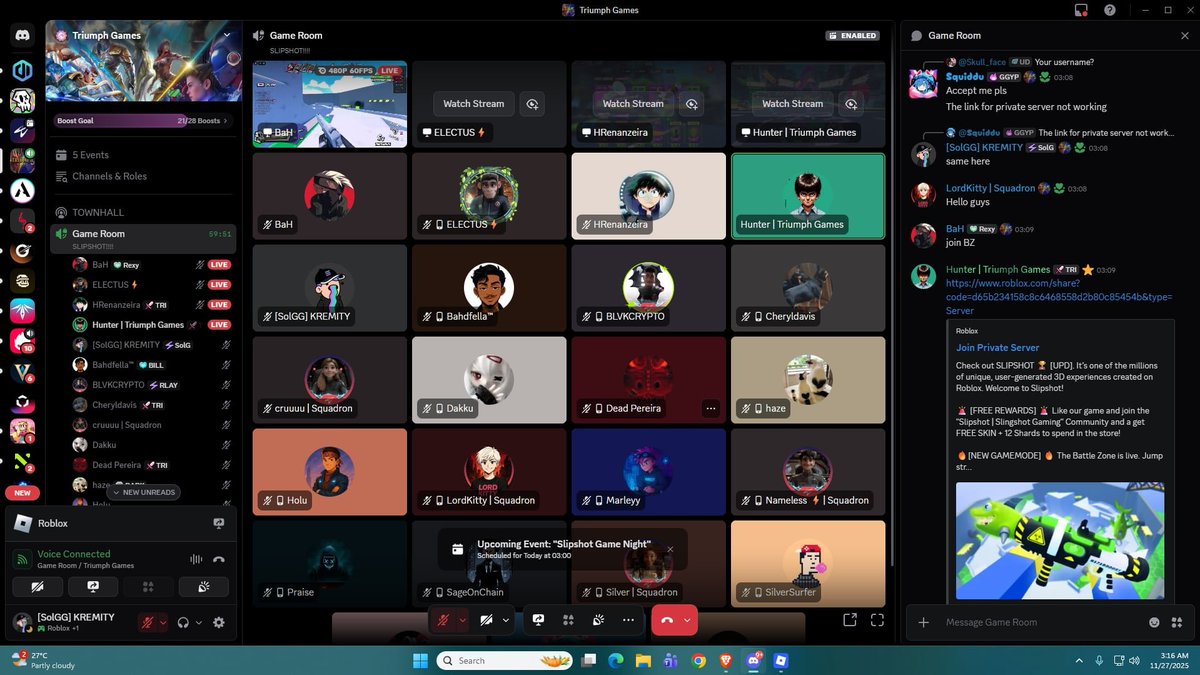1200x675 pixels.
Task: Unmute microphone in the user panel
Action: tap(148, 622)
